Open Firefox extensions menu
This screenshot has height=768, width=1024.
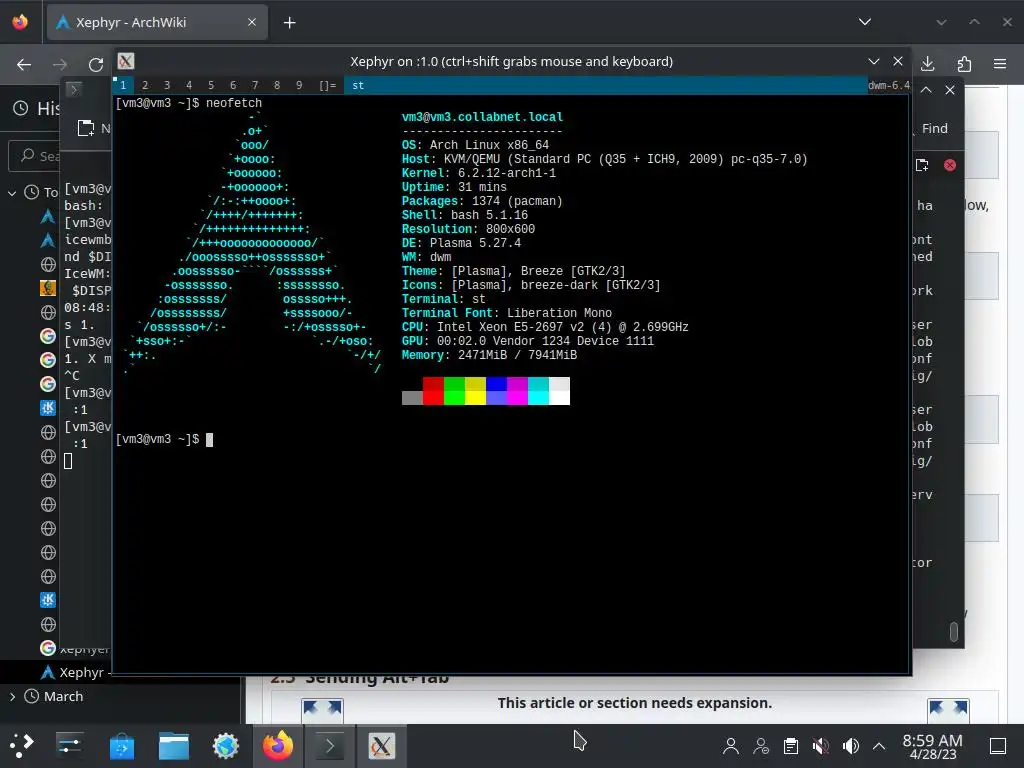[964, 63]
